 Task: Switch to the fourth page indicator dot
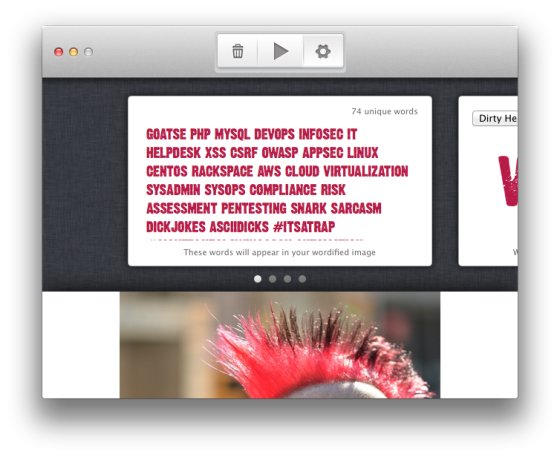[x=302, y=279]
